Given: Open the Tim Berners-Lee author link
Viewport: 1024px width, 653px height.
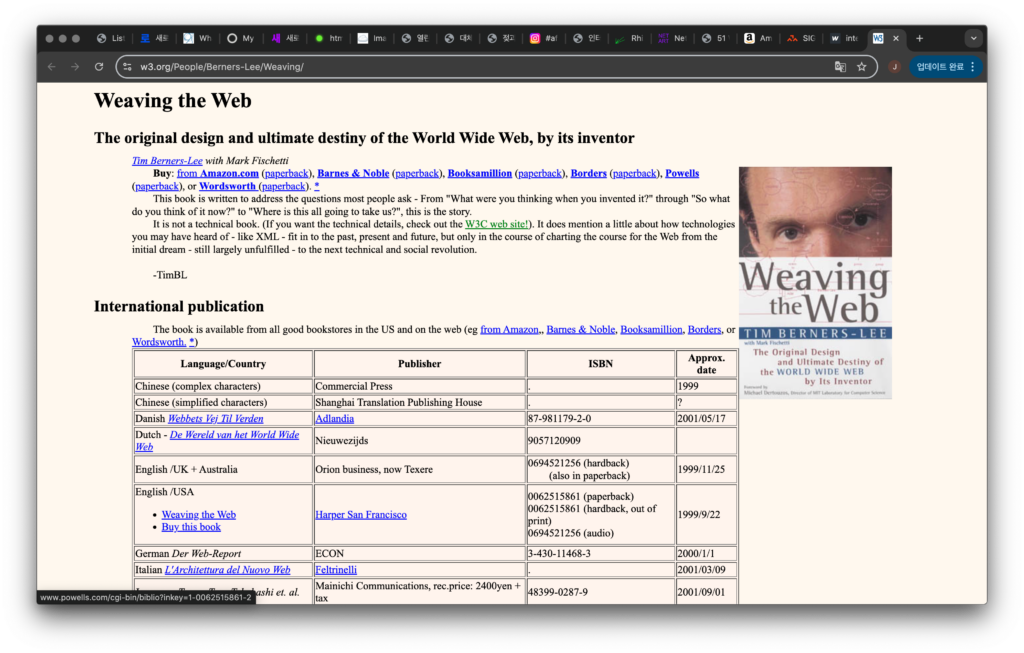Looking at the screenshot, I should pos(167,161).
